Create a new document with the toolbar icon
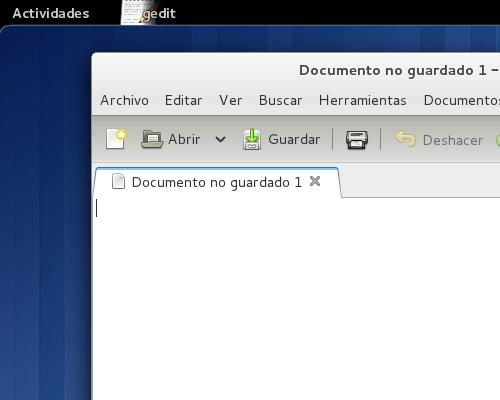Screen dimensions: 500x400 [116, 139]
